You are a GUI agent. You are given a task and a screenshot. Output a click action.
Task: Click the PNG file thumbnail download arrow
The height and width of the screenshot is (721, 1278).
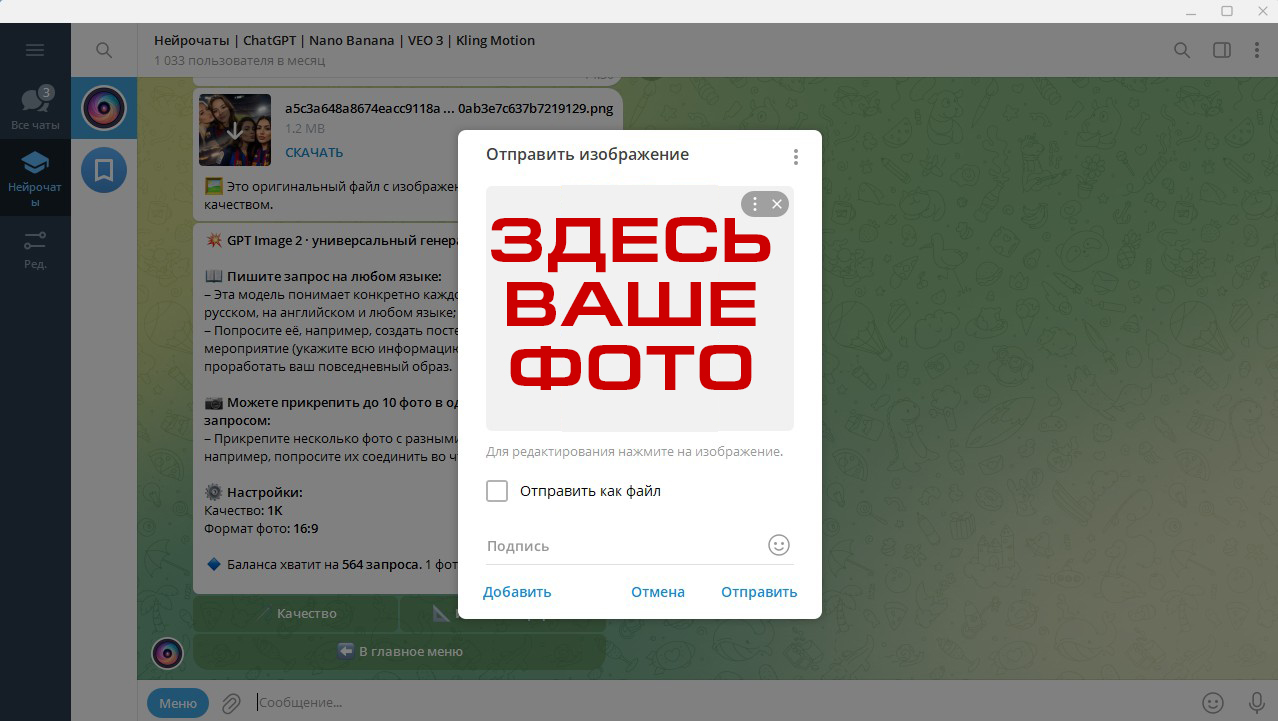[x=235, y=130]
